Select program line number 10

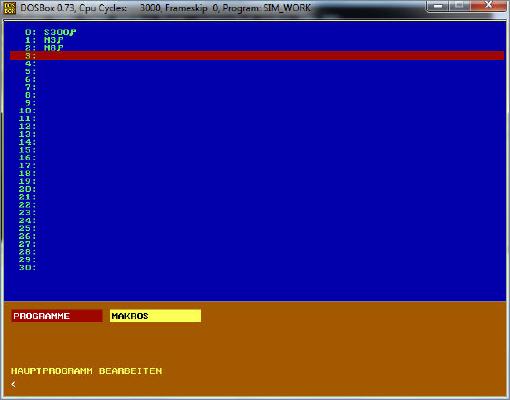point(28,111)
